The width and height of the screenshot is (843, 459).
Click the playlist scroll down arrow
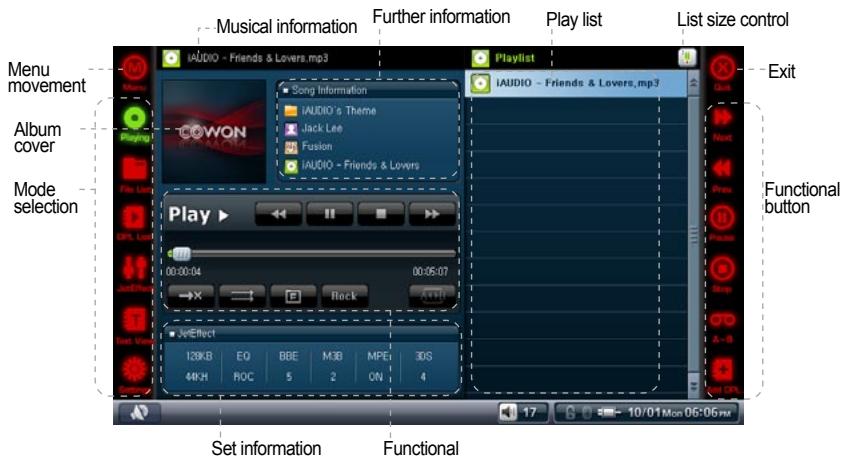[694, 386]
